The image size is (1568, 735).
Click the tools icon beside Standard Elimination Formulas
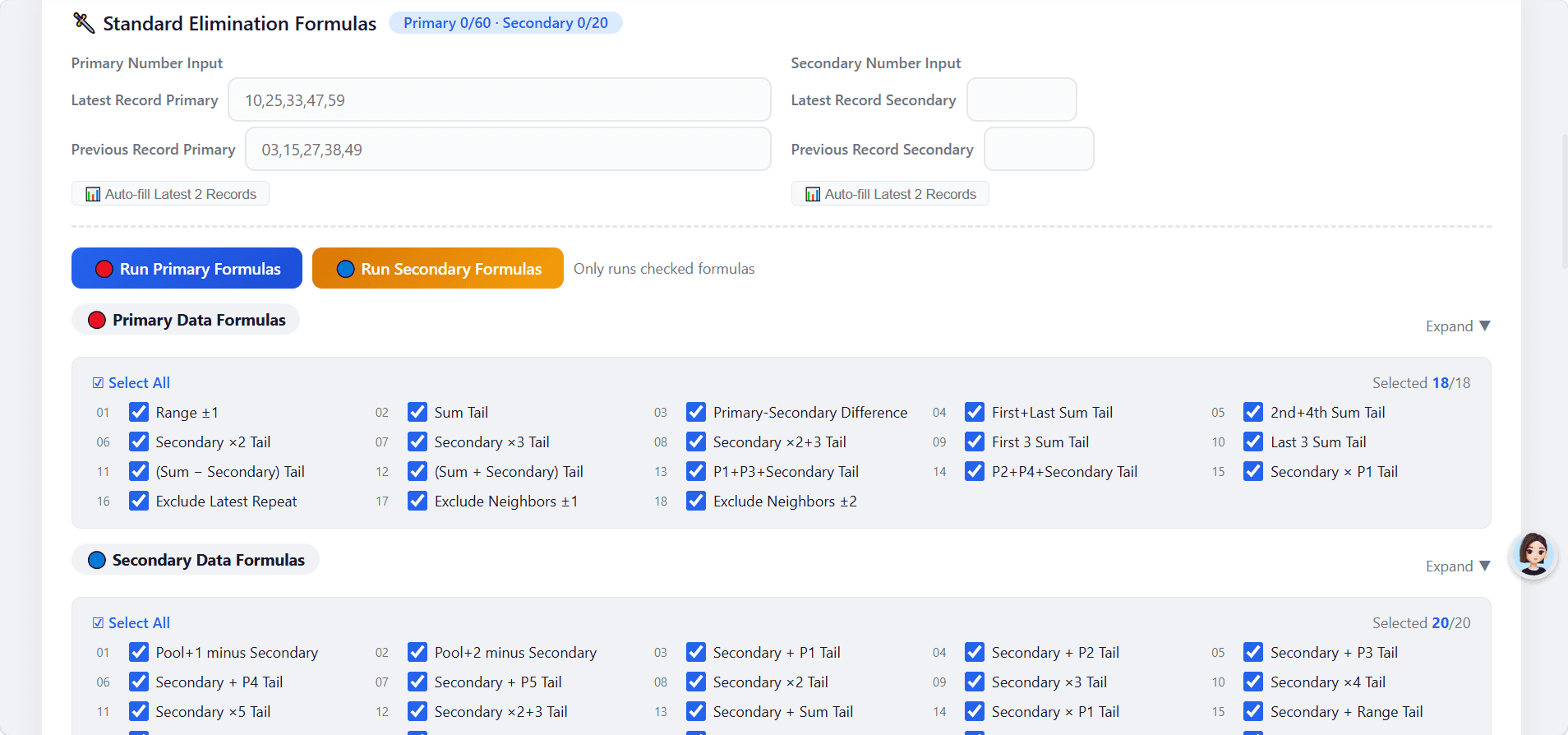[x=84, y=23]
